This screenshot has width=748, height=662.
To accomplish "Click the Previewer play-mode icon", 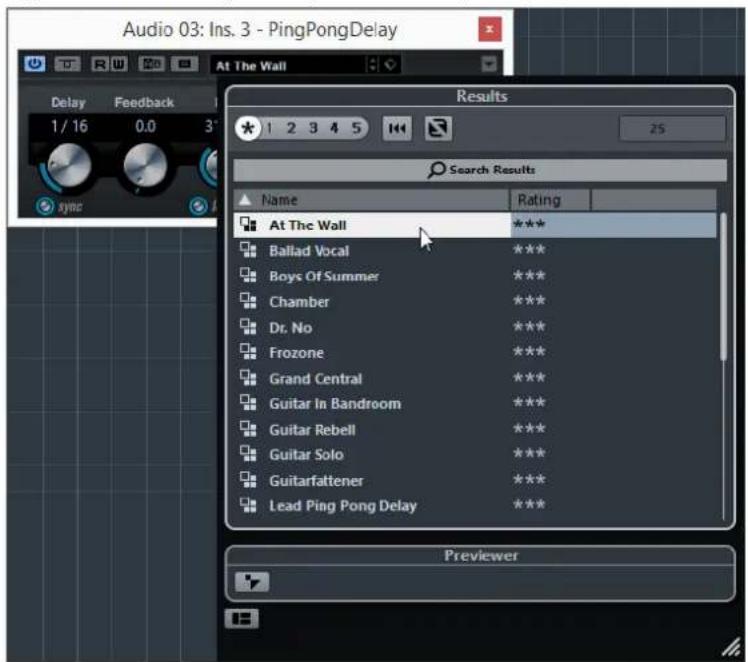I will (252, 582).
